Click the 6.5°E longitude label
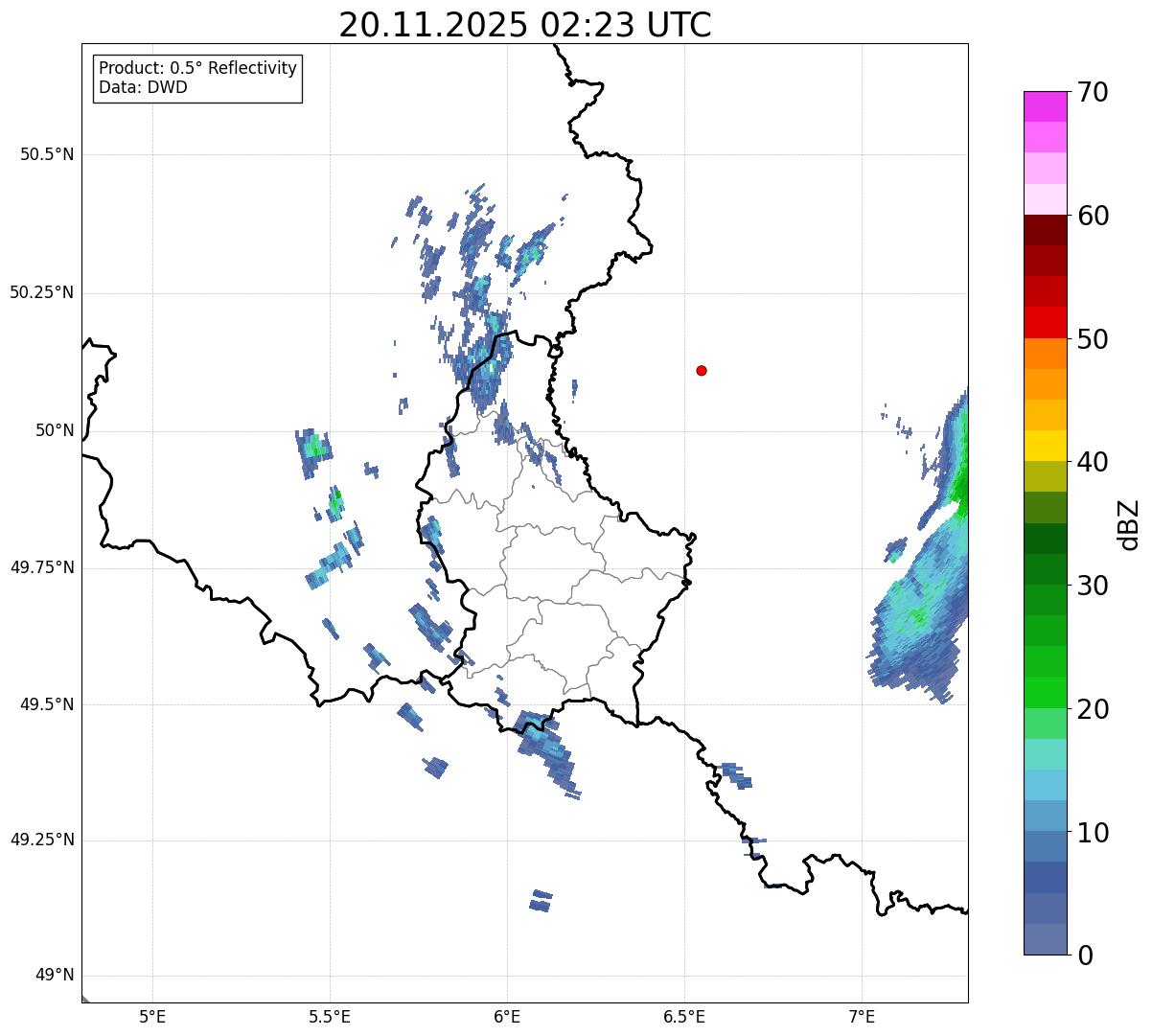This screenshot has height=1036, width=1152. point(684,1017)
